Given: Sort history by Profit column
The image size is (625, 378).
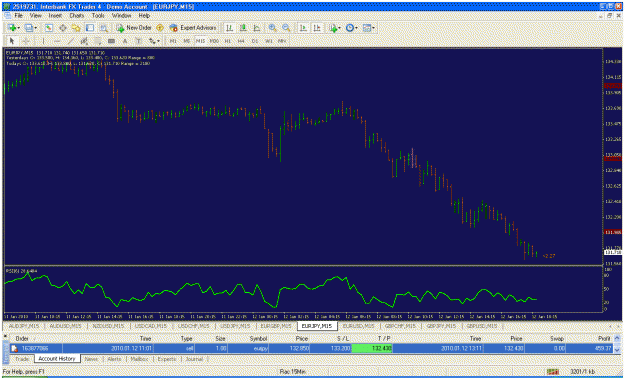Looking at the screenshot, I should pos(604,338).
